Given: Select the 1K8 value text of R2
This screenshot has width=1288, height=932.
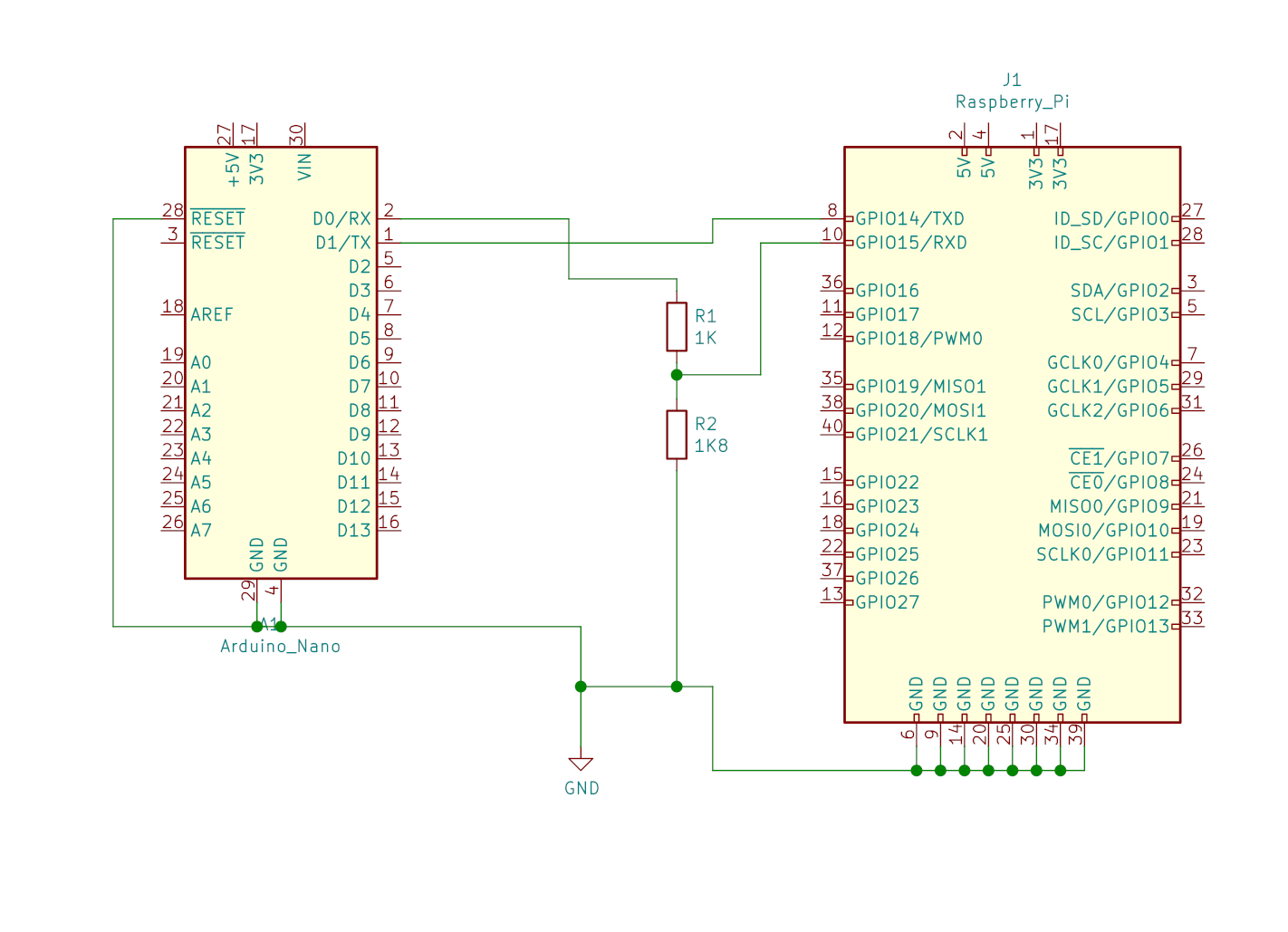Looking at the screenshot, I should (711, 446).
